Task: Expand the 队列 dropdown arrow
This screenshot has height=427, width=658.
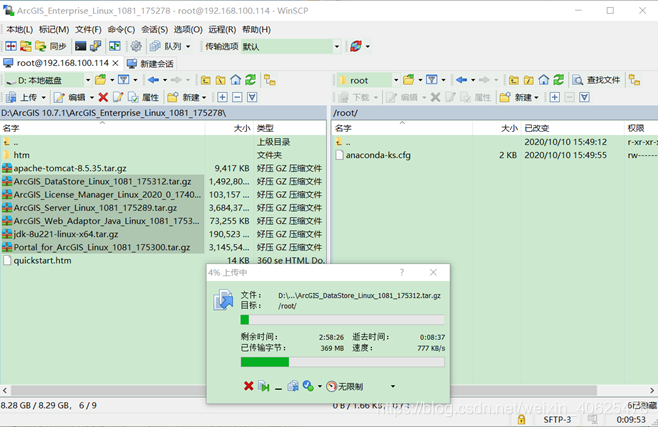Action: pyautogui.click(x=188, y=46)
